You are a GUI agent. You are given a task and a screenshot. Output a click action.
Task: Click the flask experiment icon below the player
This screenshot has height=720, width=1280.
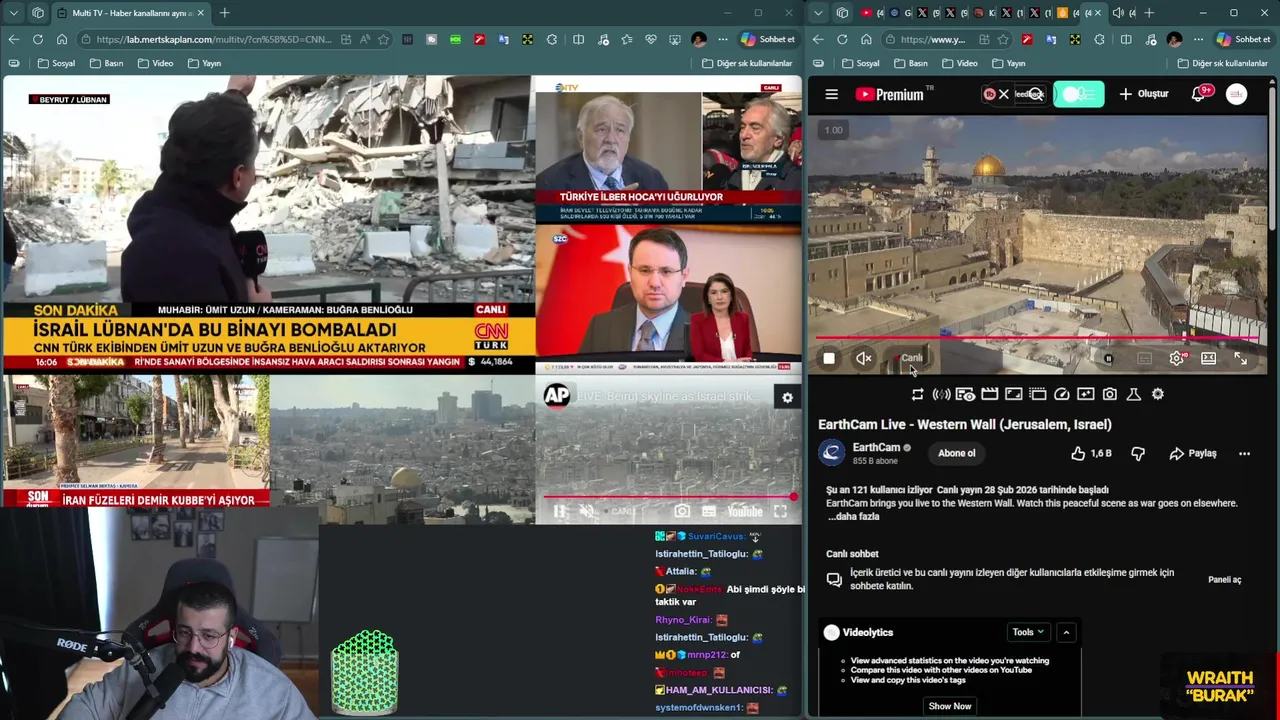click(1133, 394)
